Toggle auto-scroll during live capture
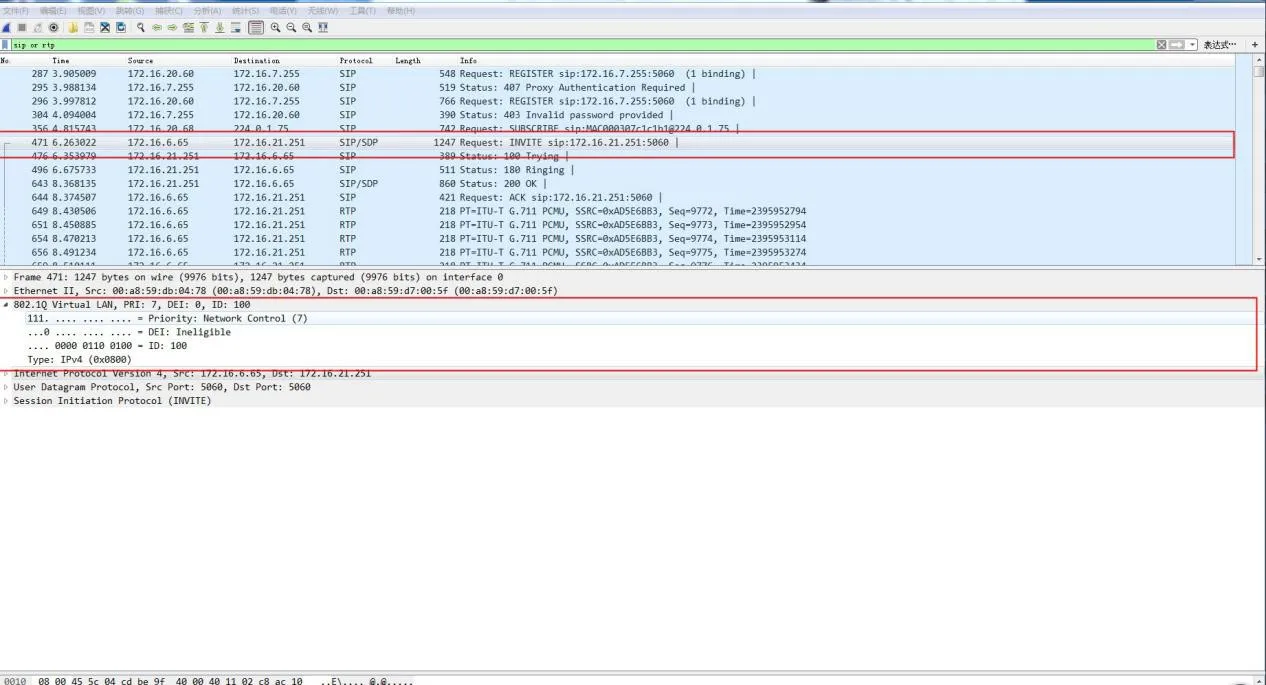 click(x=235, y=27)
